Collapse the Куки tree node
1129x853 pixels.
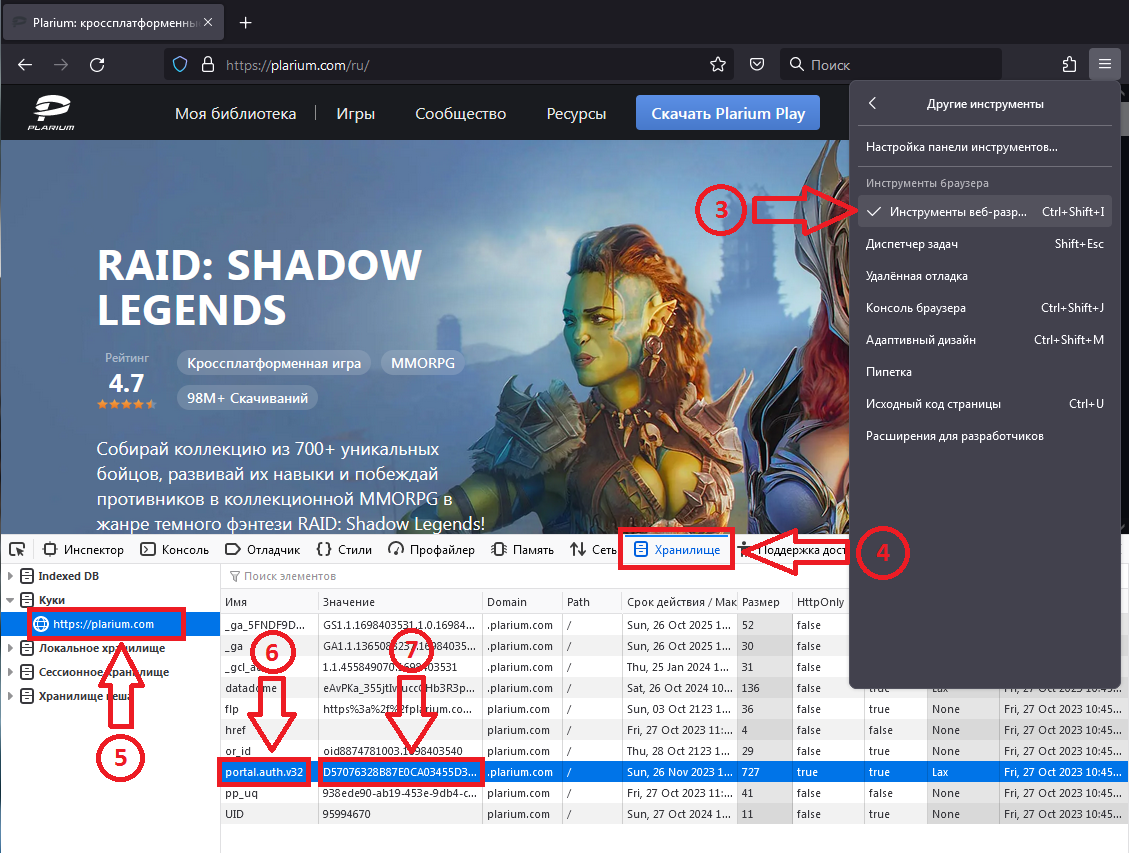coord(10,600)
